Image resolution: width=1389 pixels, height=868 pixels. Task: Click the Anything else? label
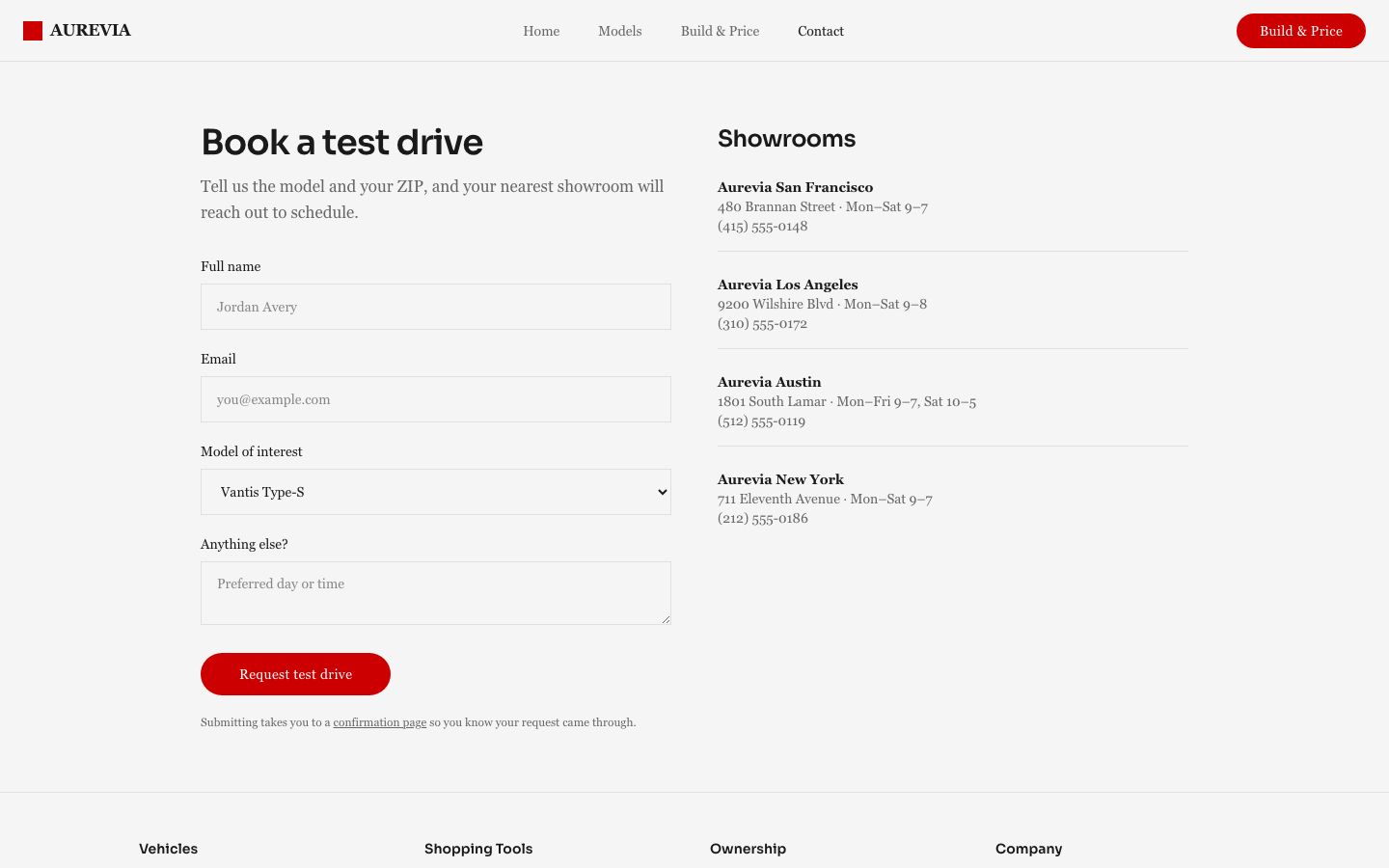[x=244, y=544]
